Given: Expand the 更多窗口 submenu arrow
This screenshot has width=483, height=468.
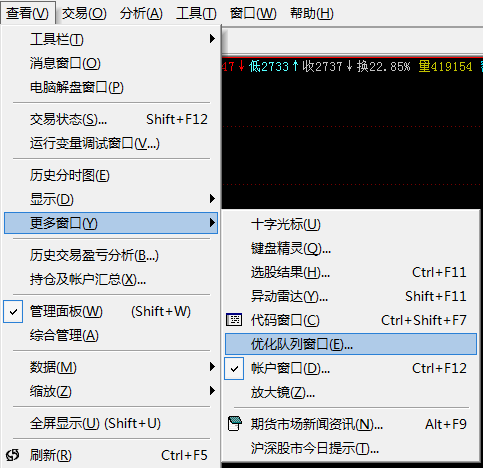Looking at the screenshot, I should coord(212,223).
